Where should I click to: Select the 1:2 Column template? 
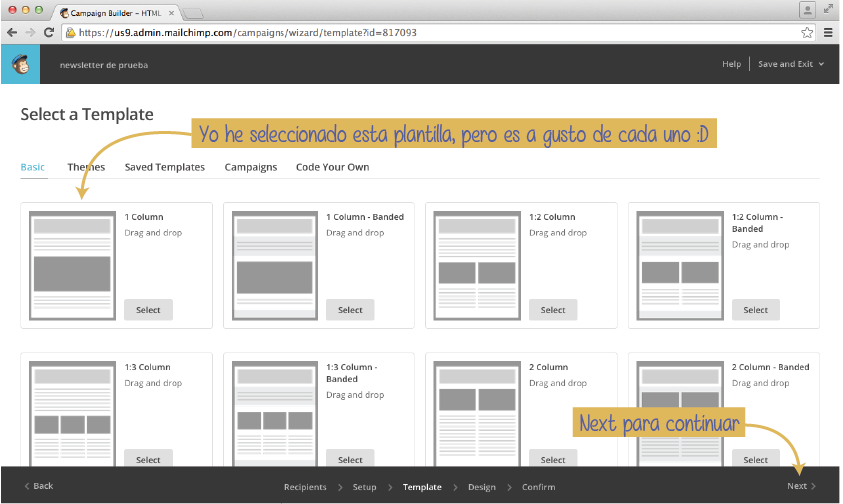553,310
